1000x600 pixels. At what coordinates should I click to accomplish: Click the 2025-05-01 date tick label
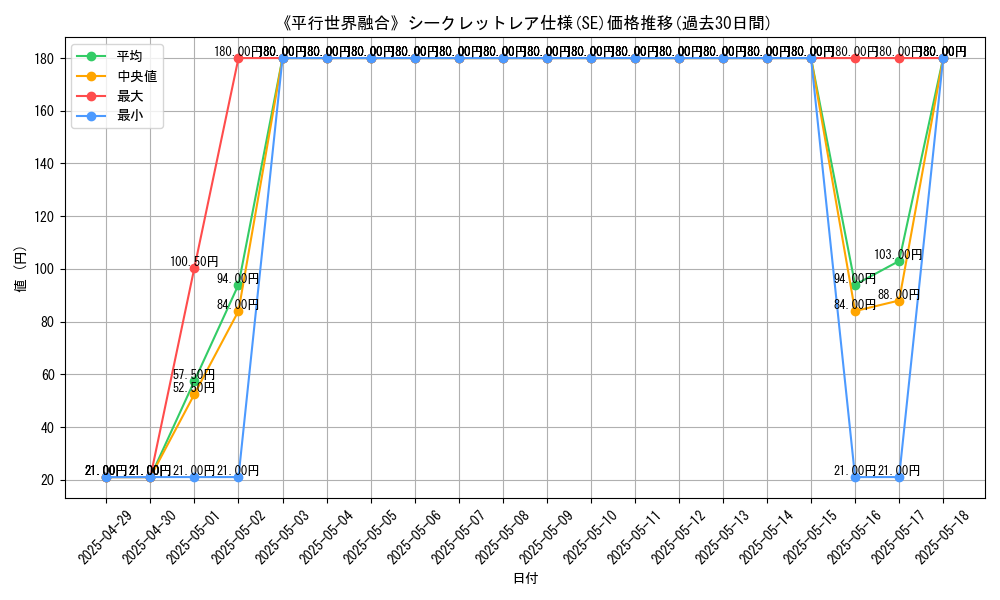(193, 537)
